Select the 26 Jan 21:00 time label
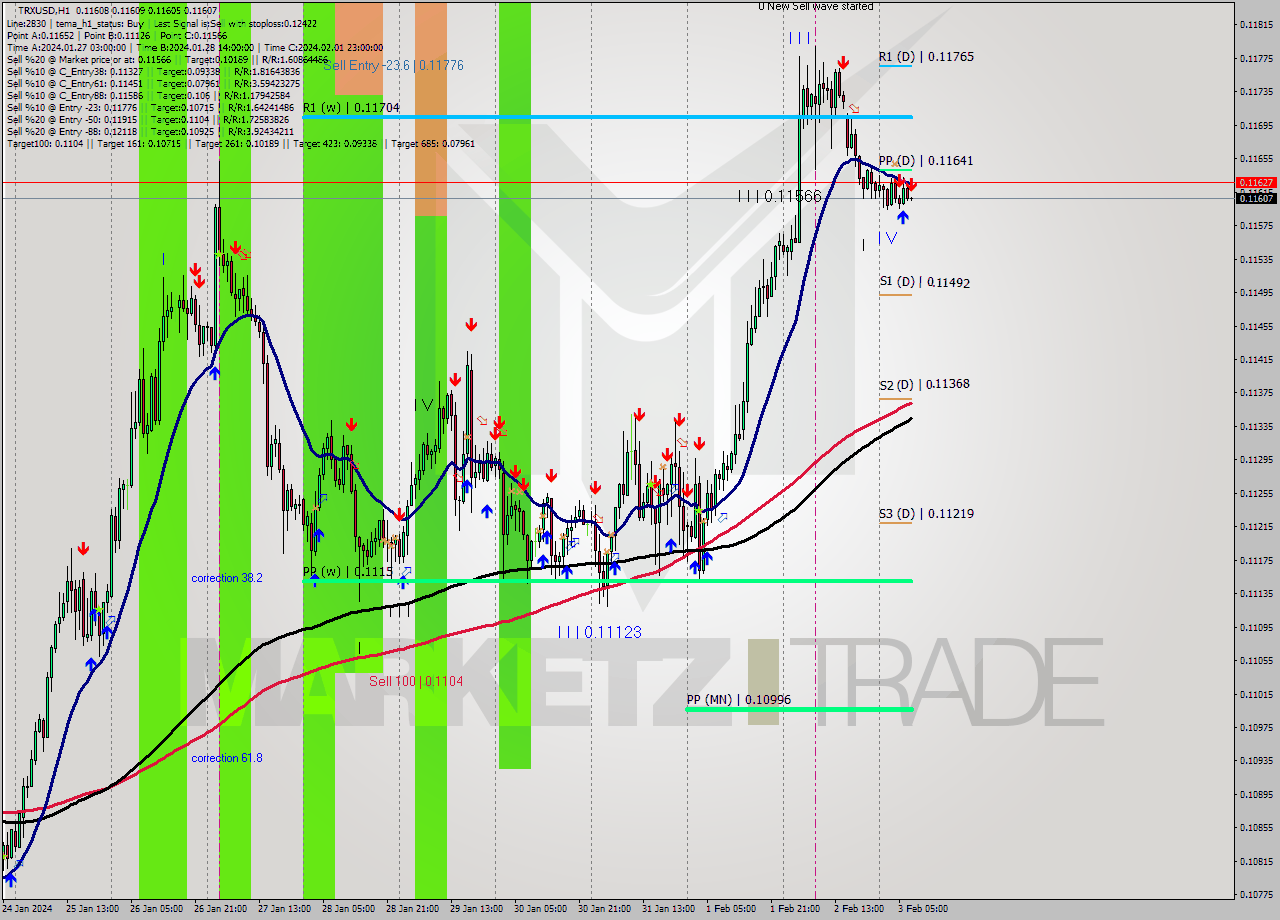The image size is (1280, 920). point(221,909)
